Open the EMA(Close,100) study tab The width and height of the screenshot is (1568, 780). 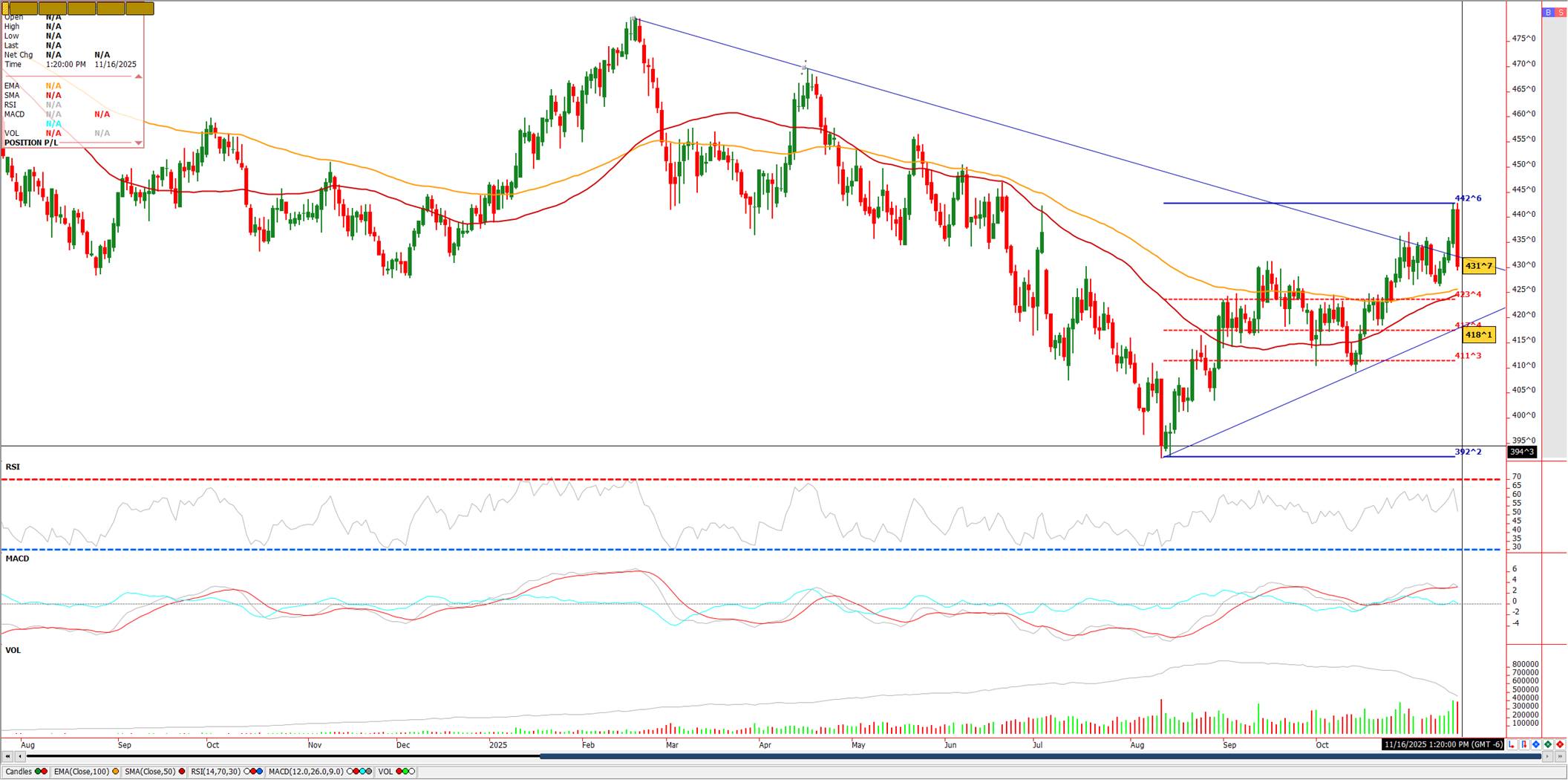(x=86, y=772)
